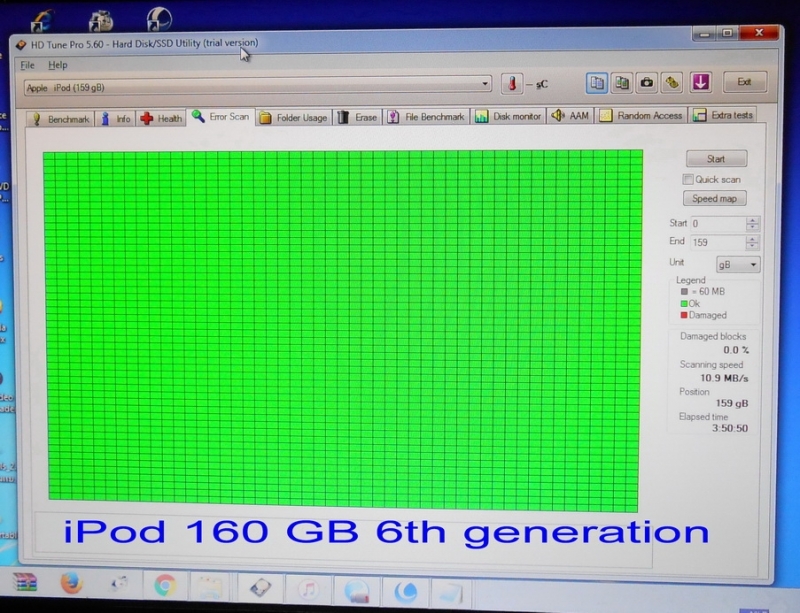Click the blue crescent taskbar icon

tap(406, 592)
